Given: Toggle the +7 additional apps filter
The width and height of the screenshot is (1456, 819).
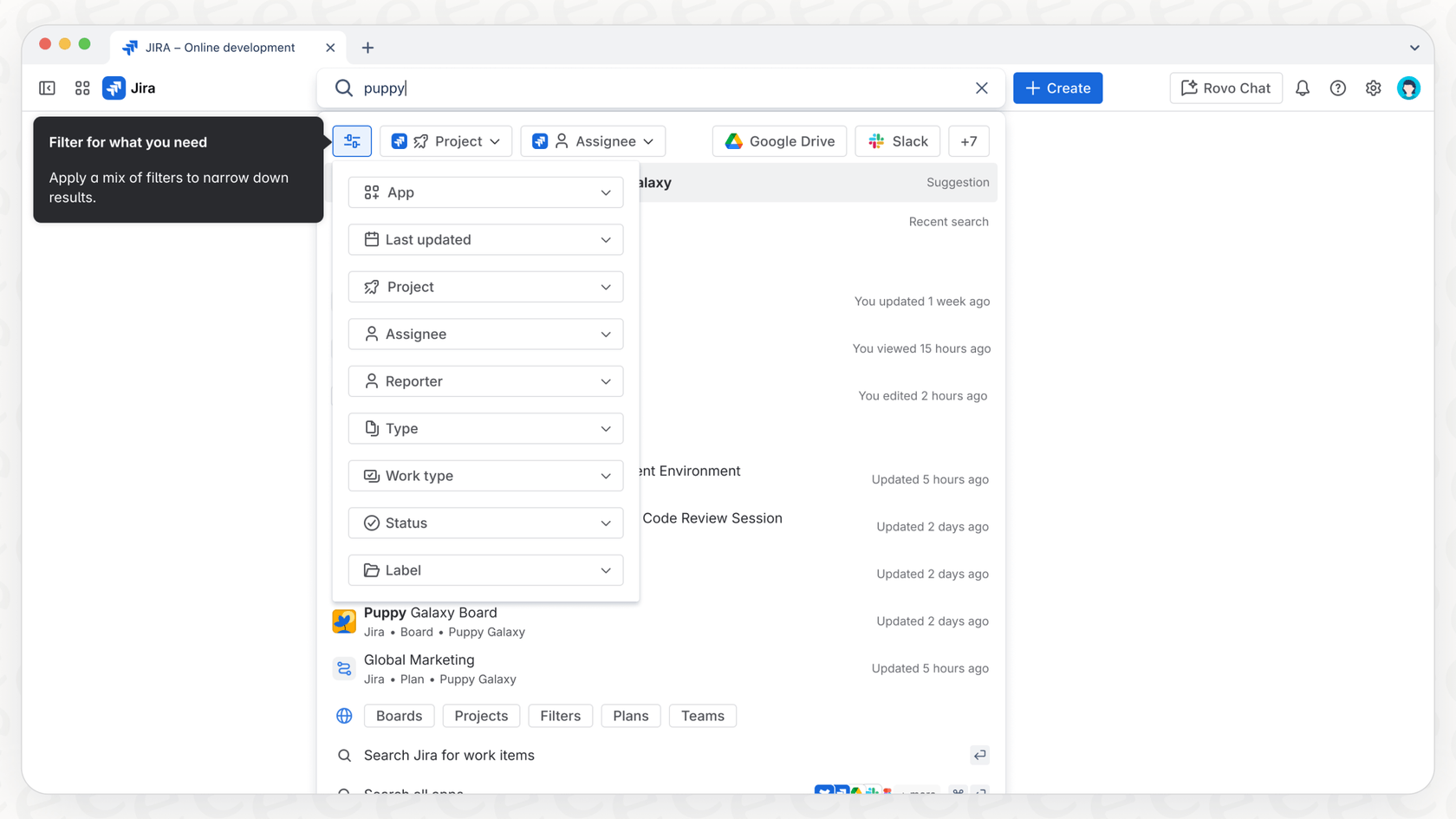Looking at the screenshot, I should 968,140.
